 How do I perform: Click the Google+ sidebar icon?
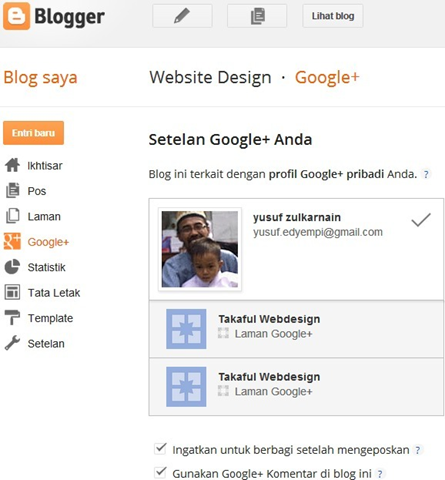(x=12, y=241)
